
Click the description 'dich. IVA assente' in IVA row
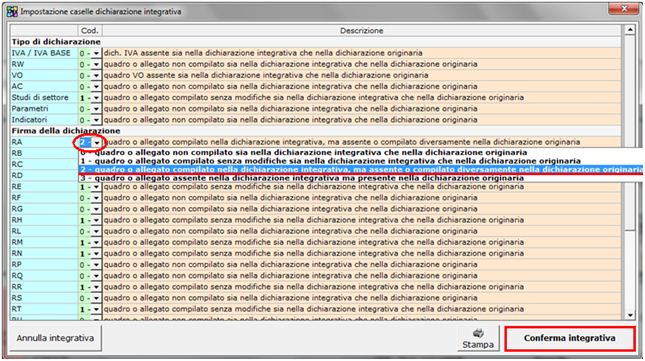pyautogui.click(x=263, y=53)
